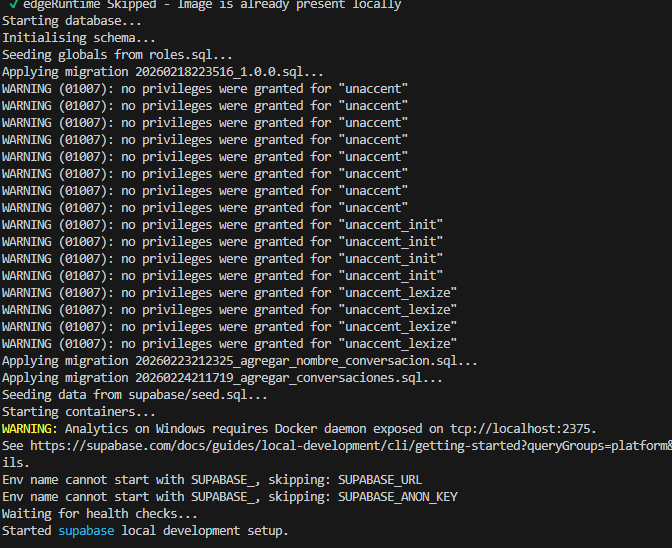Screen dimensions: 672x548
Task: Click the wrapped 'ils.' text line
Action: coord(16,463)
